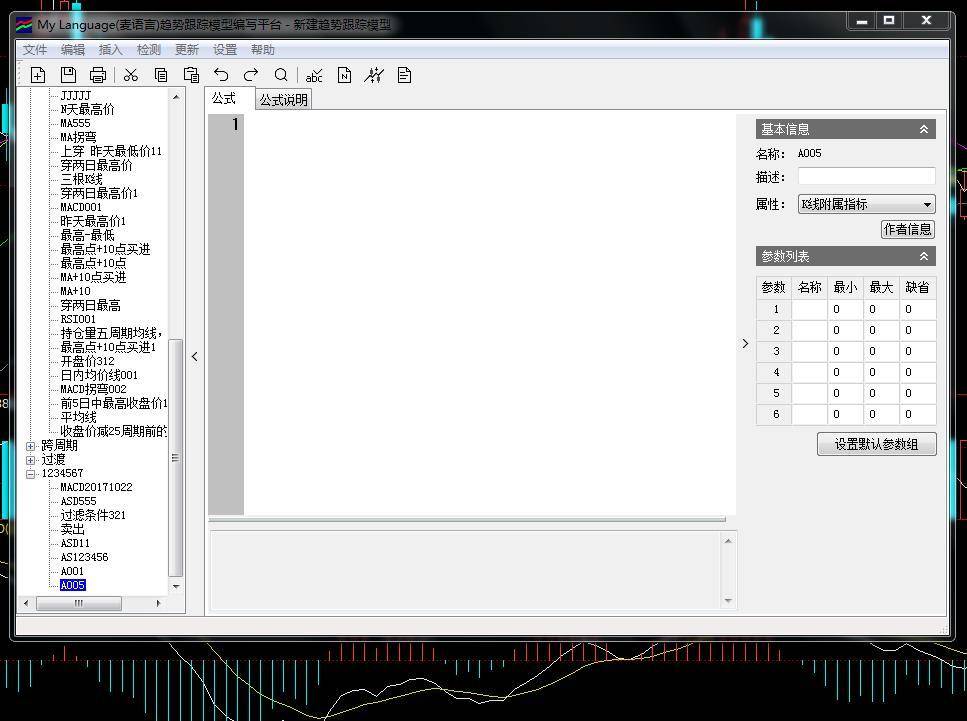Image resolution: width=967 pixels, height=721 pixels.
Task: Select the N天最高价 tree item
Action: (87, 109)
